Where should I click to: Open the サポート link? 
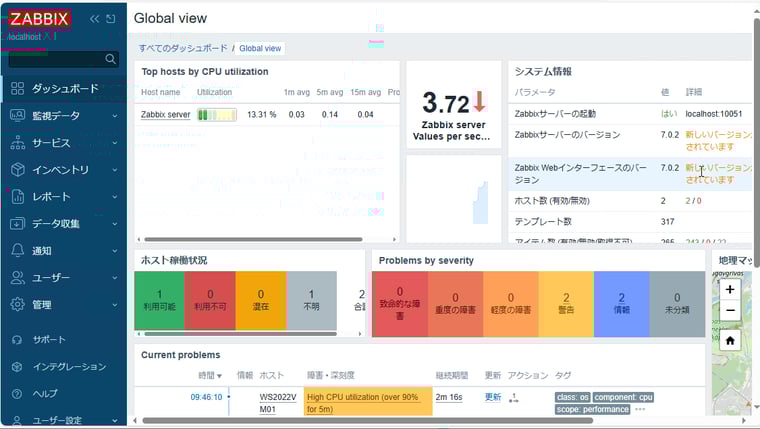tap(48, 340)
